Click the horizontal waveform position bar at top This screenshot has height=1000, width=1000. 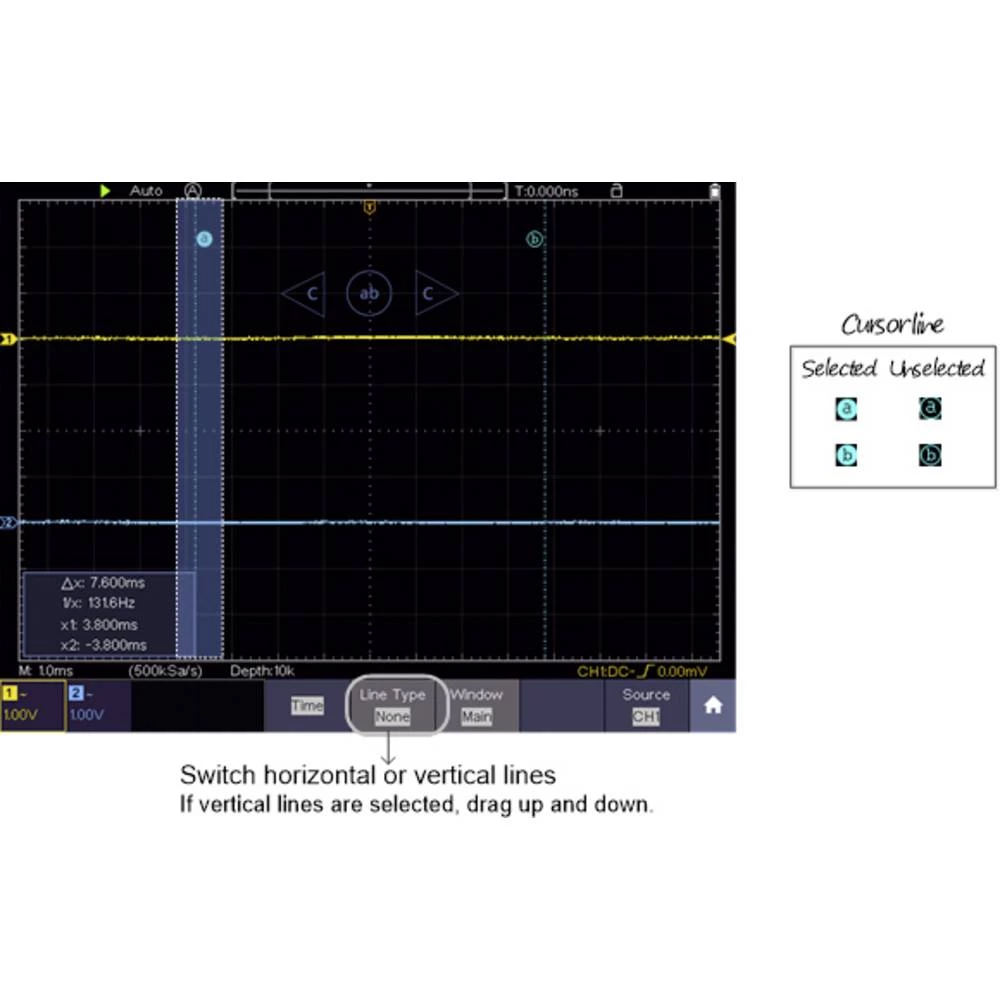(369, 190)
